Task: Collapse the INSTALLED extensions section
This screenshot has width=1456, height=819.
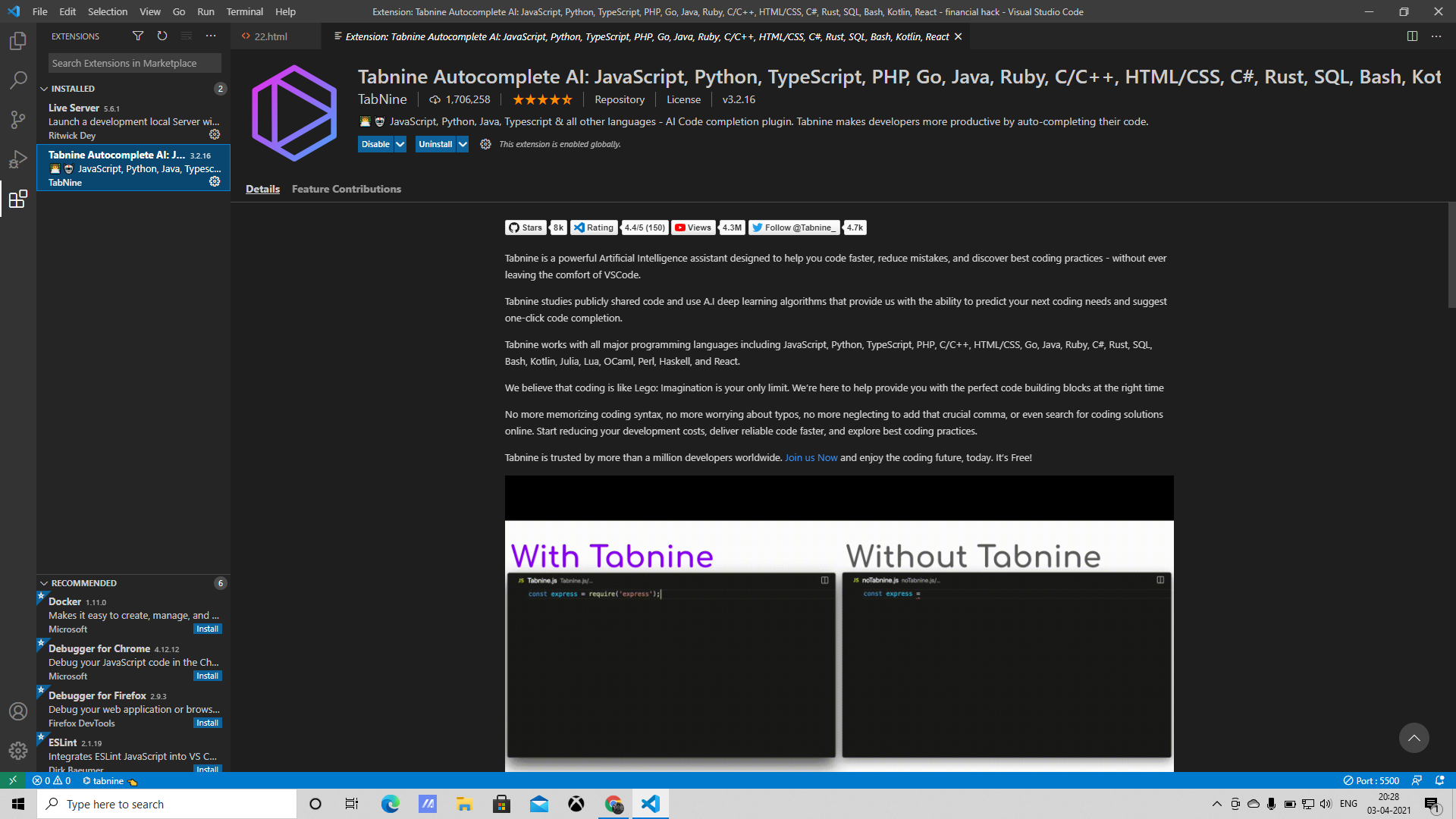Action: pos(44,89)
